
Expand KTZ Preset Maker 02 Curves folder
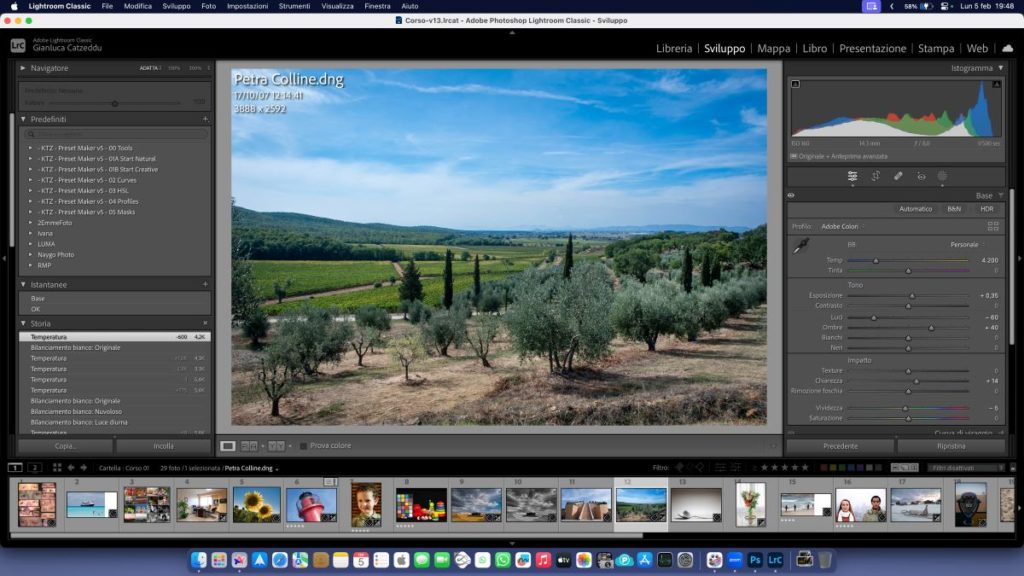(30, 180)
